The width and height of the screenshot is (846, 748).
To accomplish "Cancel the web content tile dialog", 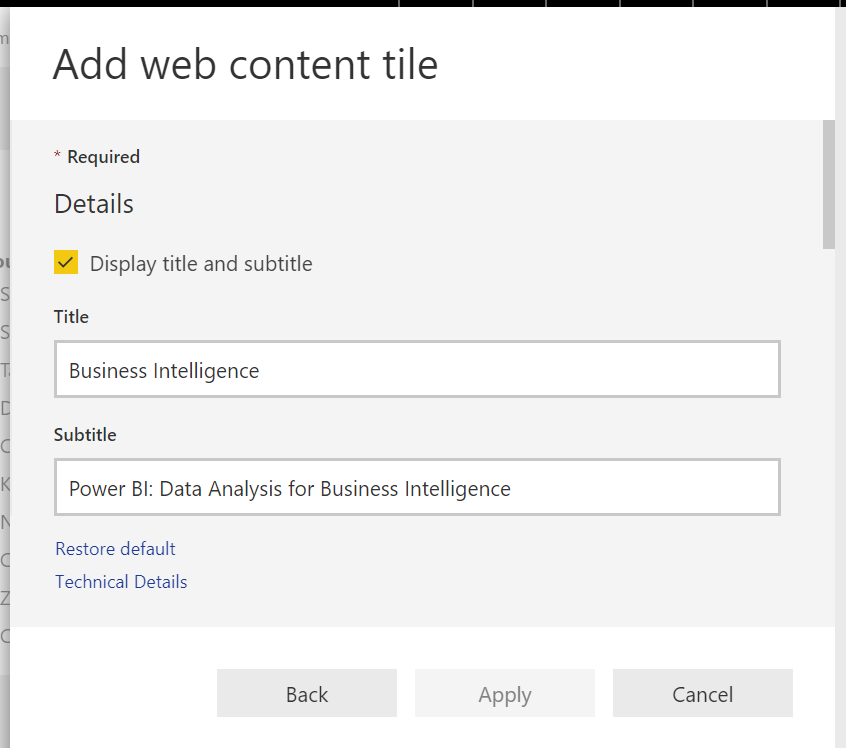I will [x=702, y=694].
